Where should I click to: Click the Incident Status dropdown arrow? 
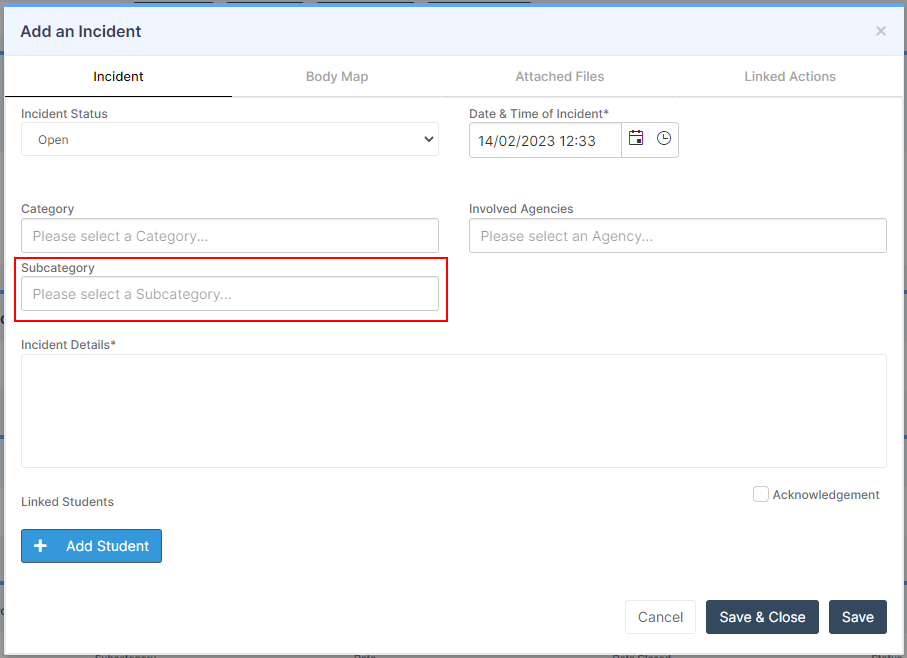(429, 139)
